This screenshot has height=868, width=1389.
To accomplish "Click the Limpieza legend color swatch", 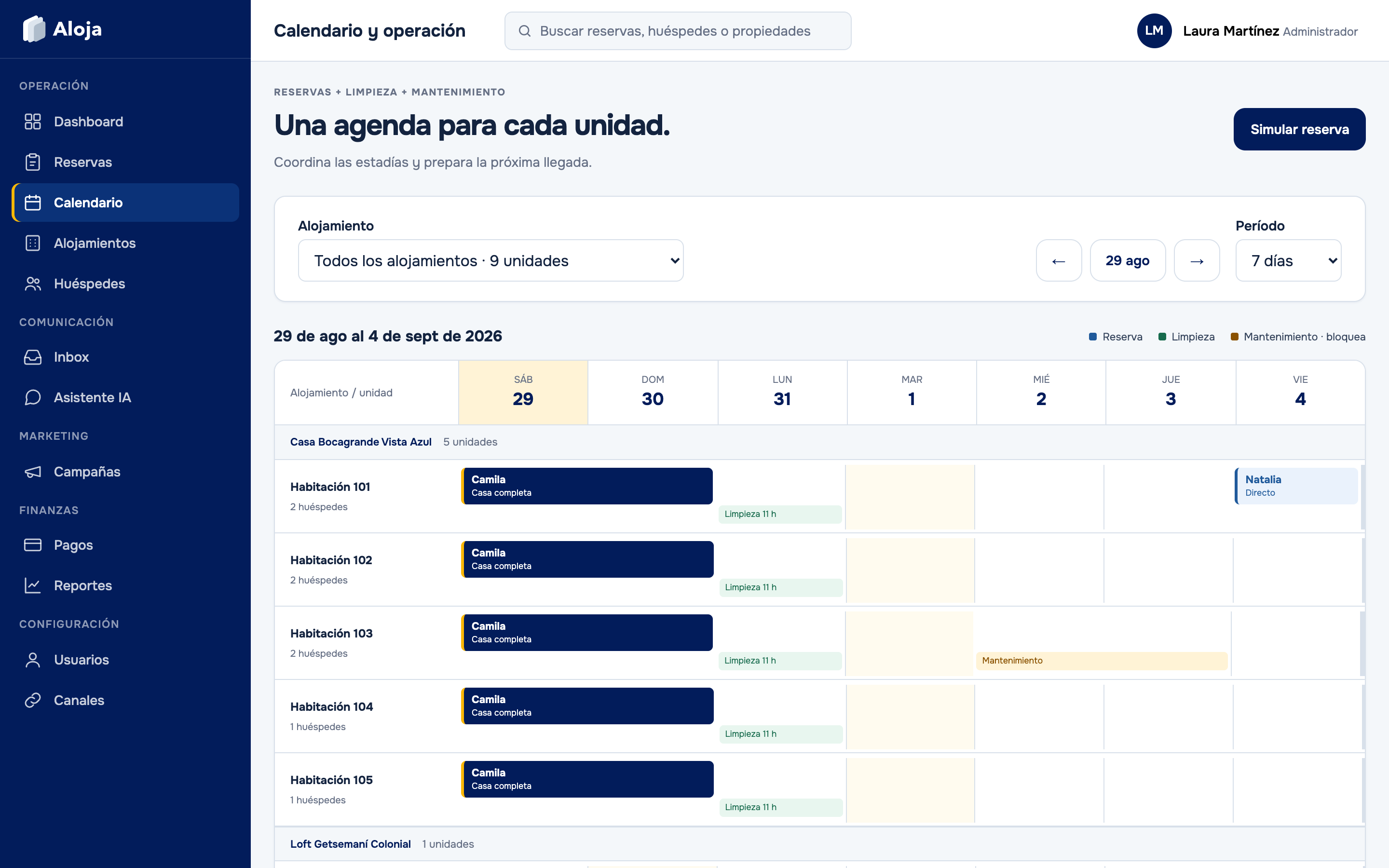I will (x=1162, y=337).
